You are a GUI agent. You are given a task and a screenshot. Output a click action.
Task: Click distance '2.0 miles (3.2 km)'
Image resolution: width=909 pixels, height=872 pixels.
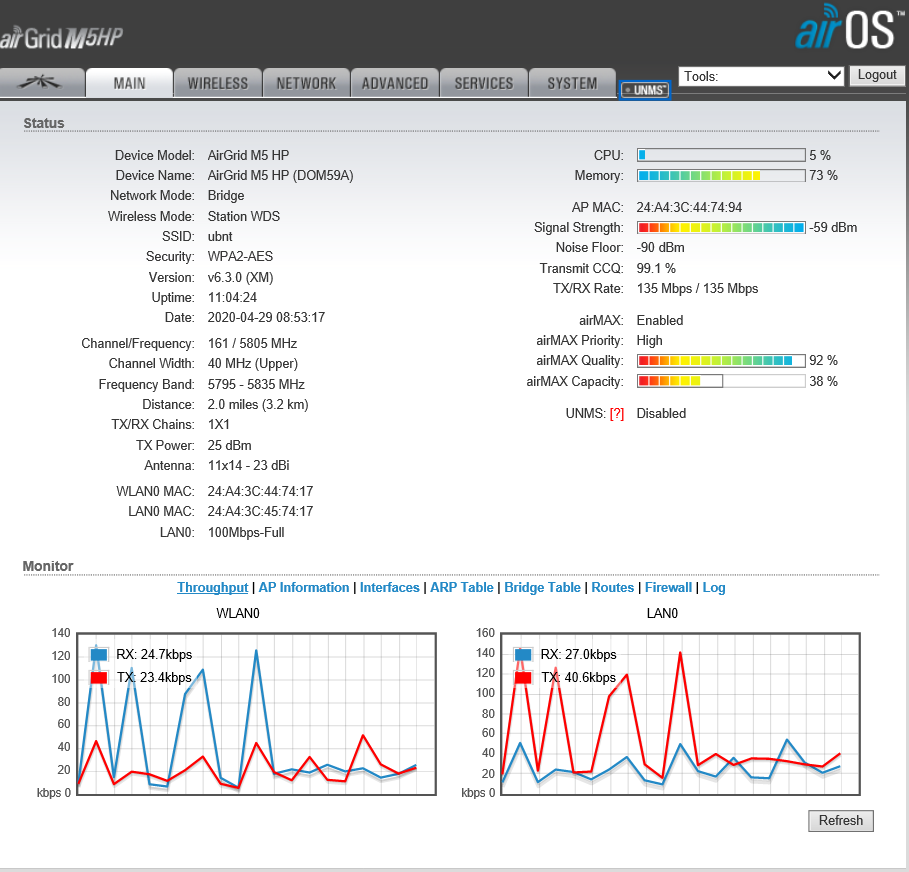(258, 404)
